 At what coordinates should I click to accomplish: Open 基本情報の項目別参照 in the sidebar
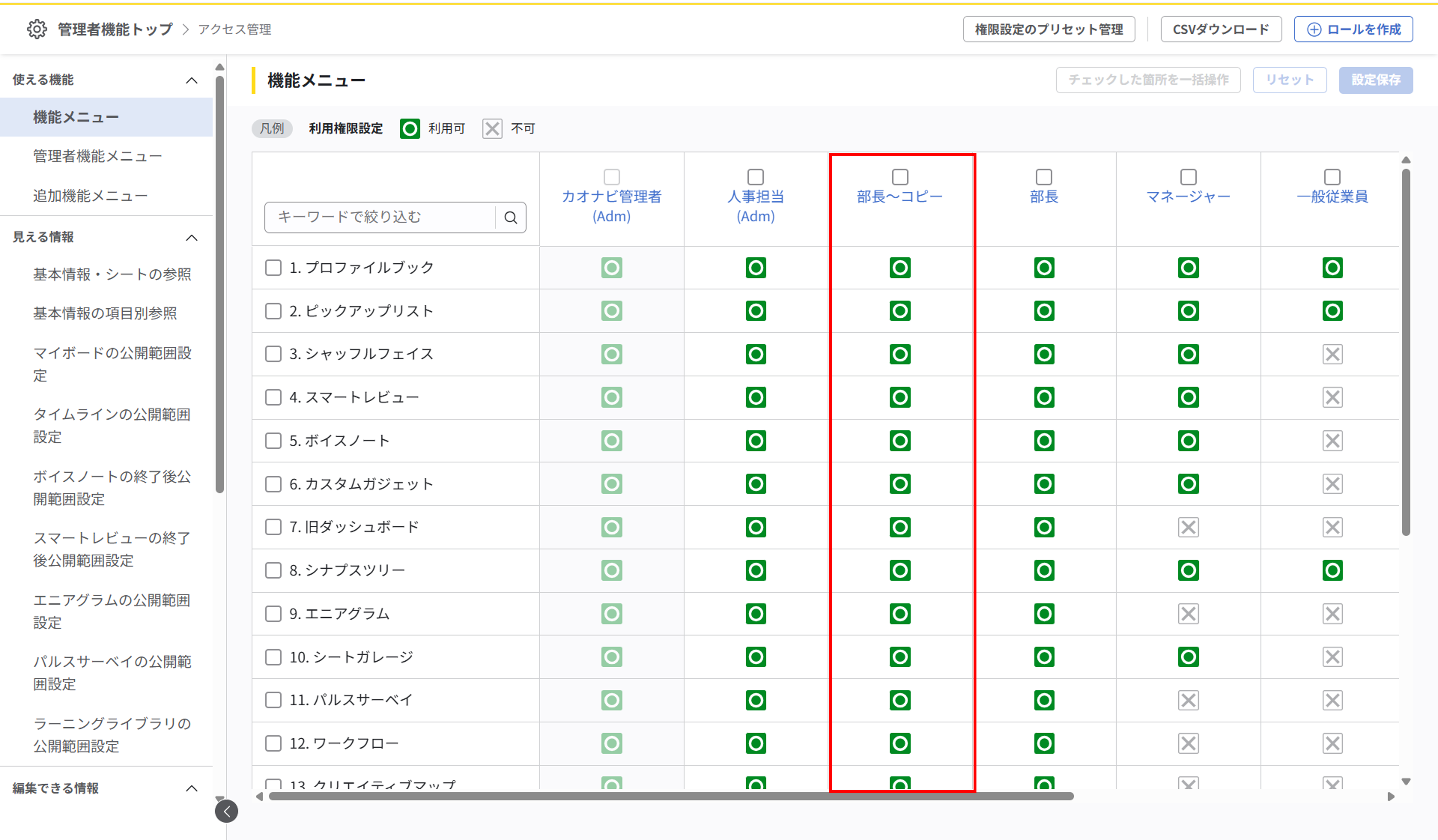105,313
